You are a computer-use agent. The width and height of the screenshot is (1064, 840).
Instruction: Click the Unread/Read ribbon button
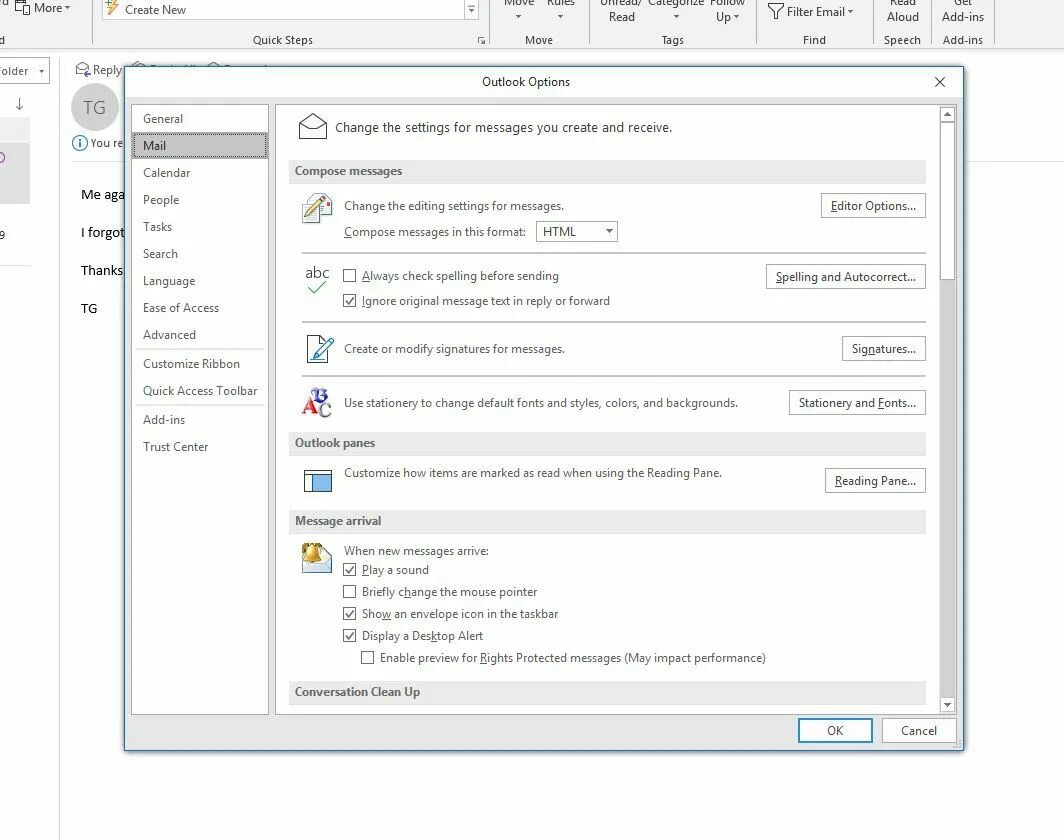point(622,12)
